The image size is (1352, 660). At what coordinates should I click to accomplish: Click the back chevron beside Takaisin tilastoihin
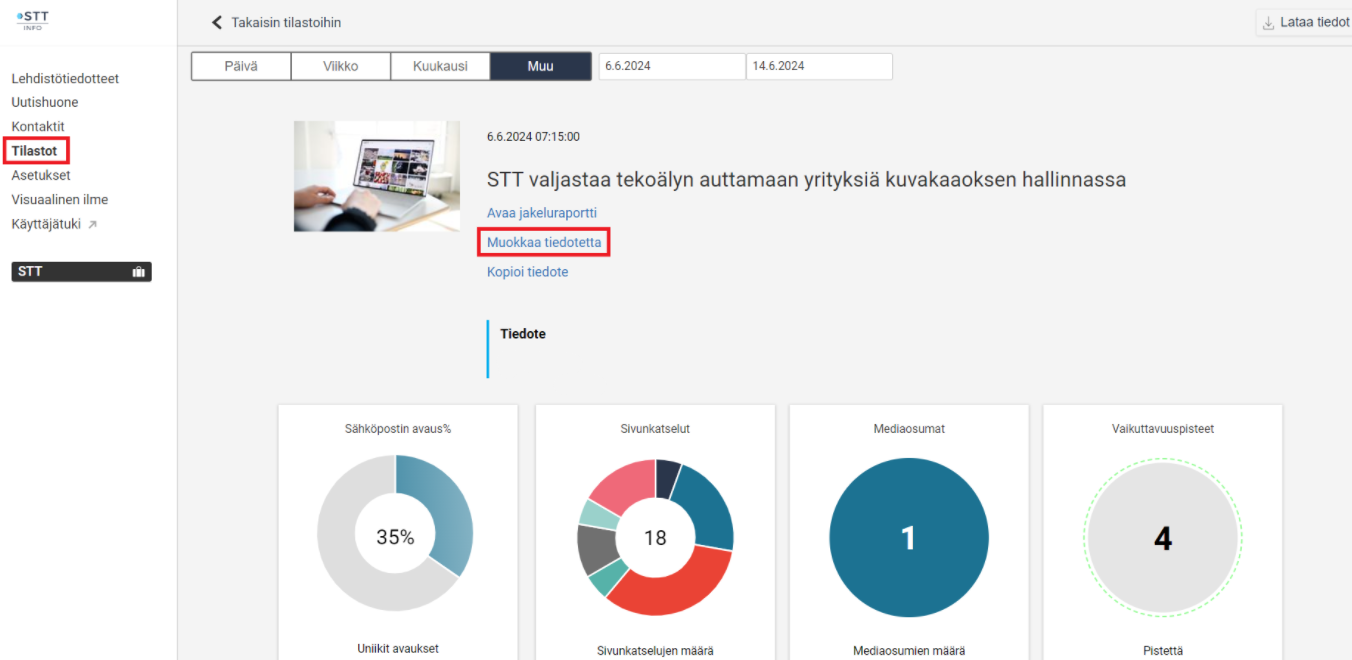tap(217, 22)
